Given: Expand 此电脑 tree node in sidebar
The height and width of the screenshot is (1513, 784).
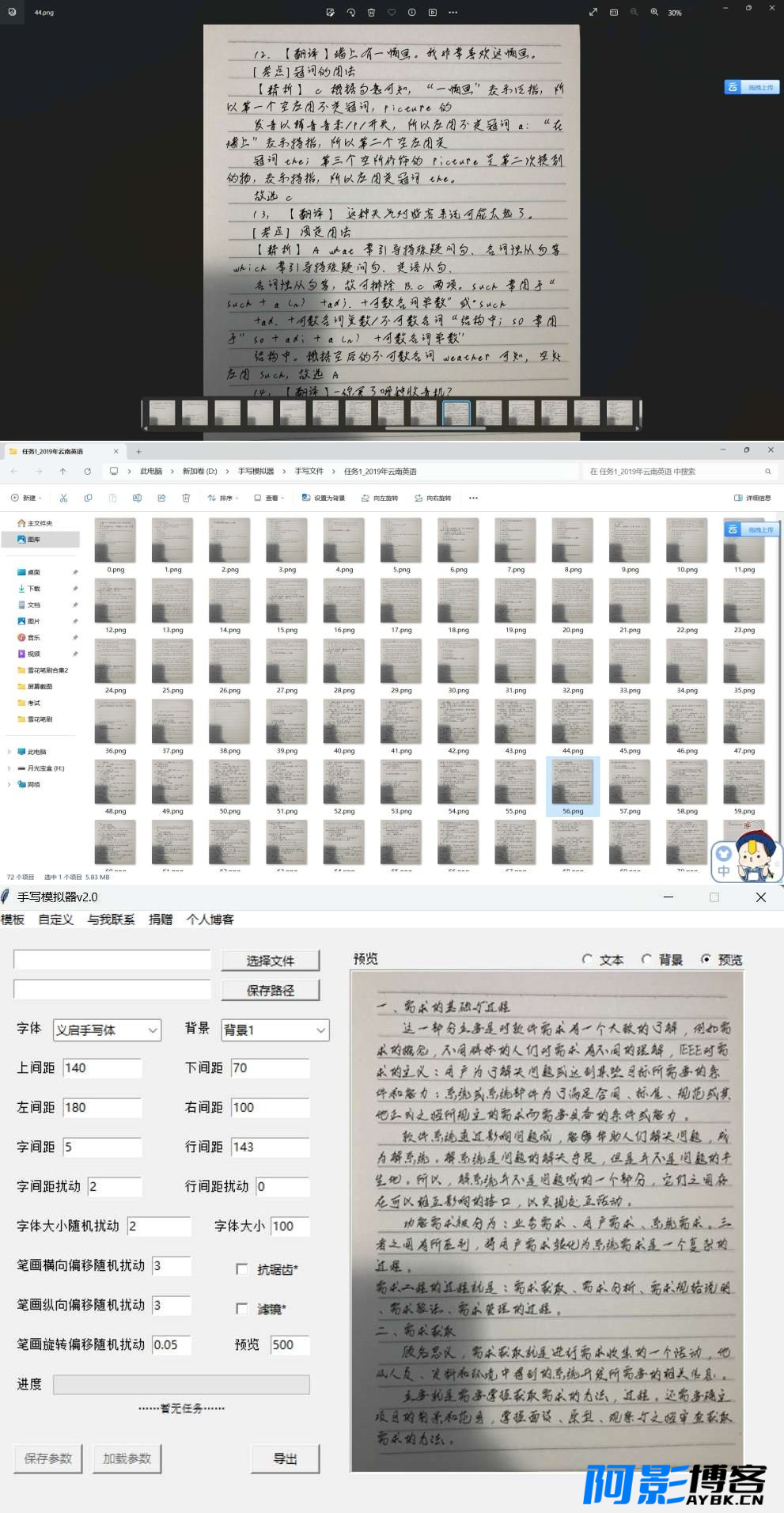Looking at the screenshot, I should (9, 752).
